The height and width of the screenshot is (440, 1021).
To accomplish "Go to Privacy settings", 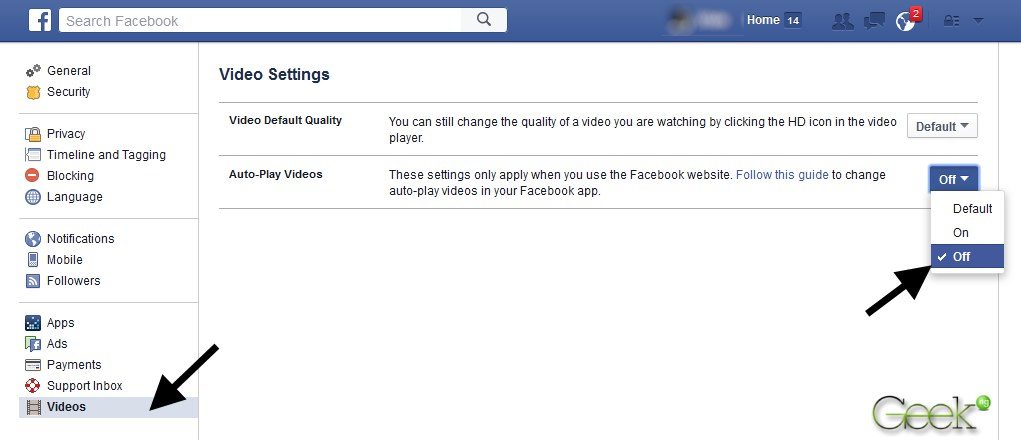I will point(66,133).
